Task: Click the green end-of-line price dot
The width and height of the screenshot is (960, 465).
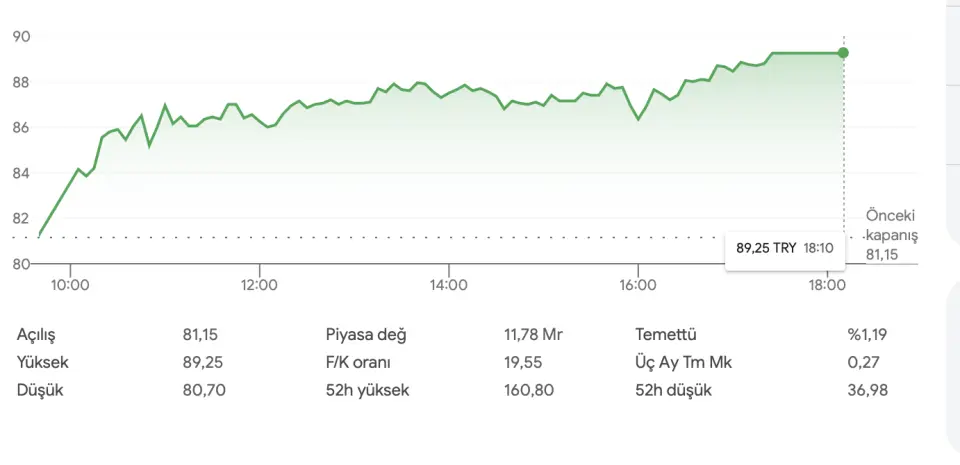Action: tap(843, 53)
